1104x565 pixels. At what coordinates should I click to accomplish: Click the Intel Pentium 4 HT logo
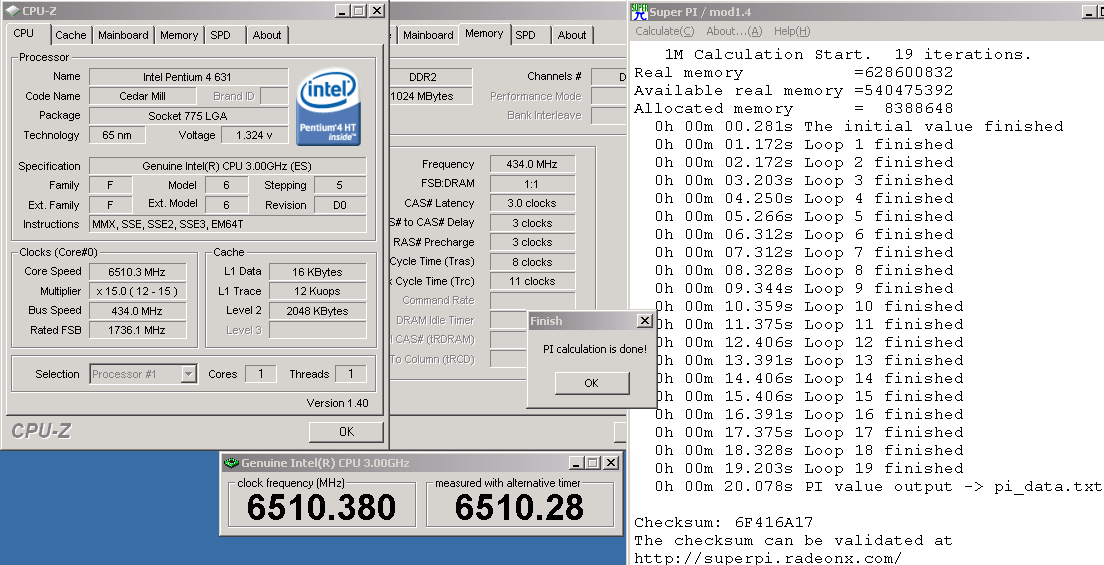click(x=329, y=107)
